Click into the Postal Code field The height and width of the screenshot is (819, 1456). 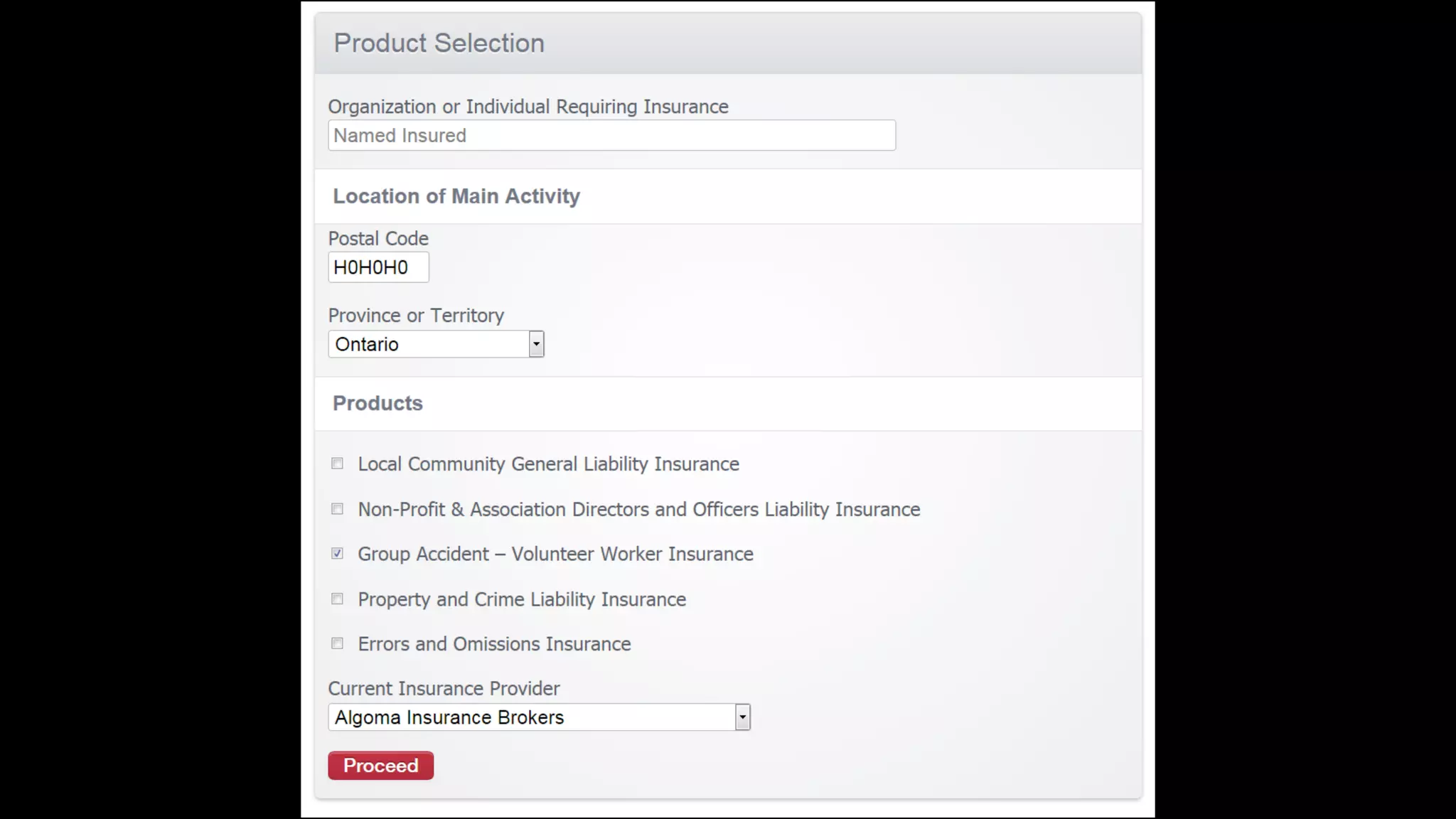point(378,267)
